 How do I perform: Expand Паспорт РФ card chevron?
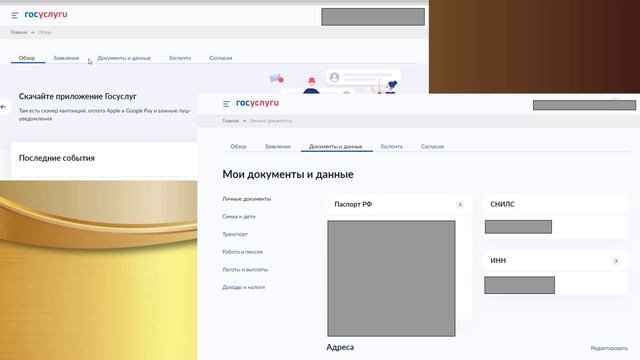(460, 204)
